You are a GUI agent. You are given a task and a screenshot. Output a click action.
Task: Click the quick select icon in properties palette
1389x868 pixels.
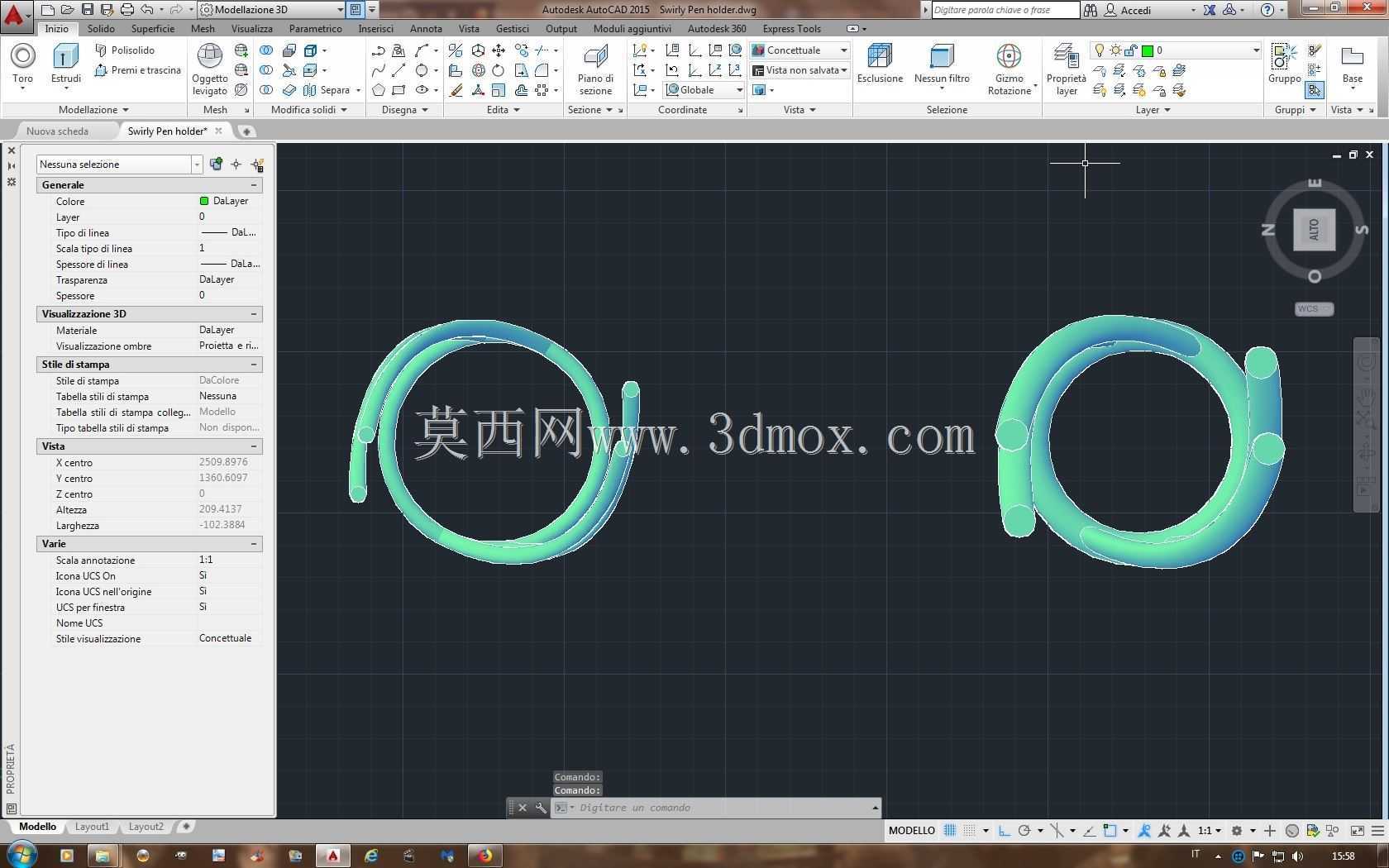tap(257, 165)
